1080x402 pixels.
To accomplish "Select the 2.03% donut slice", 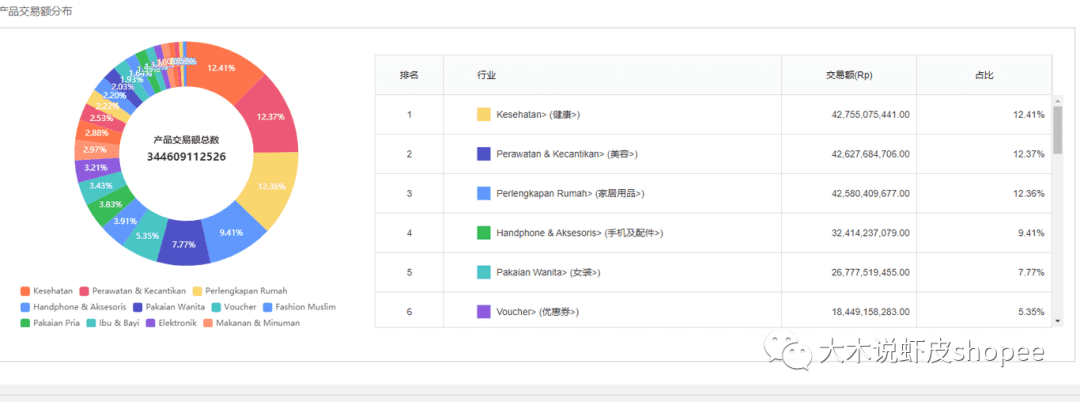I will (123, 87).
